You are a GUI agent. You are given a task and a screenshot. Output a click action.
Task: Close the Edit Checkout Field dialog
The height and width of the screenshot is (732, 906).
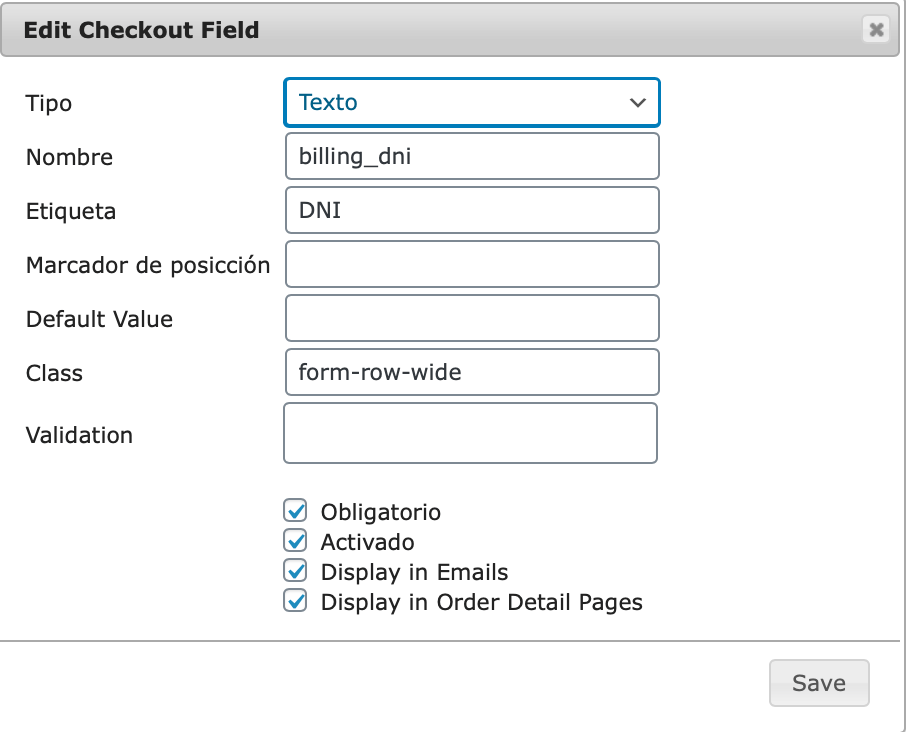876,29
